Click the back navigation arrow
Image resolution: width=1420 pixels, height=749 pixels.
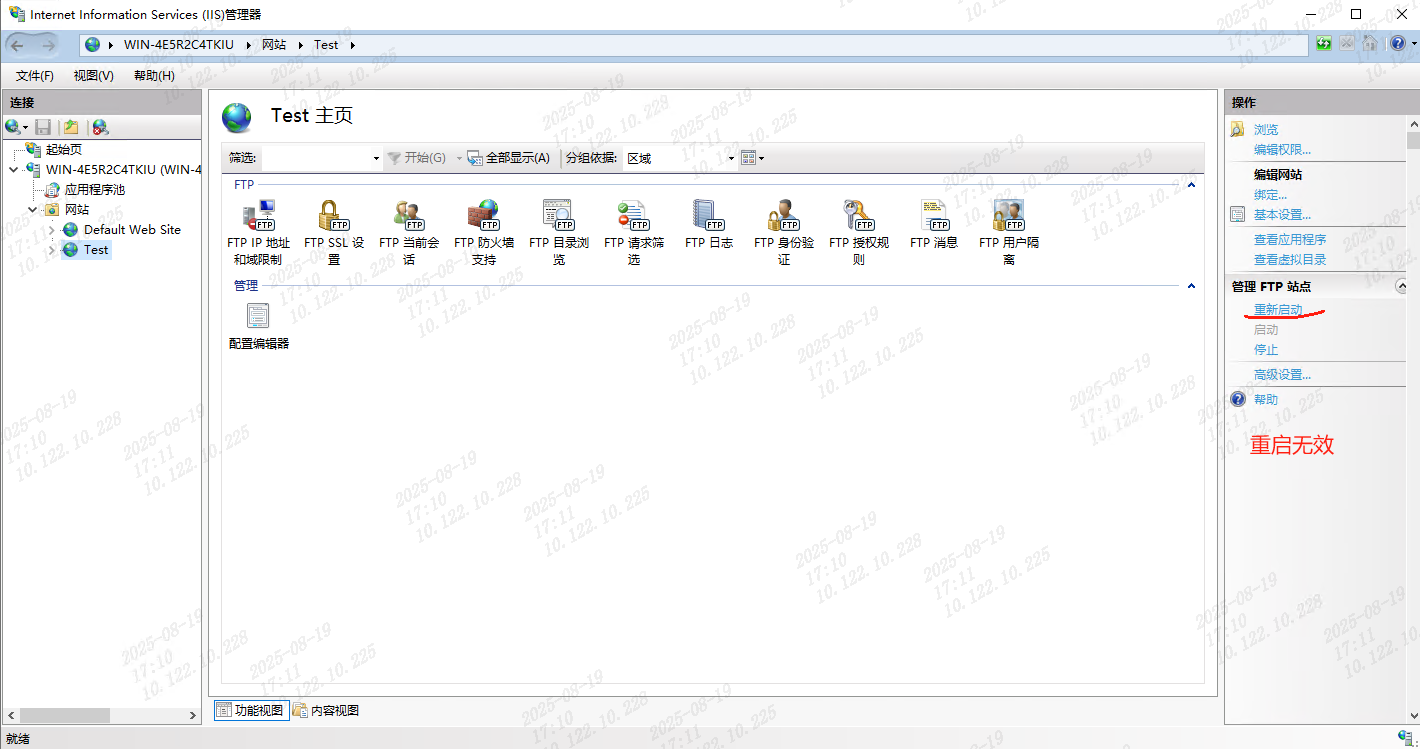click(x=17, y=45)
